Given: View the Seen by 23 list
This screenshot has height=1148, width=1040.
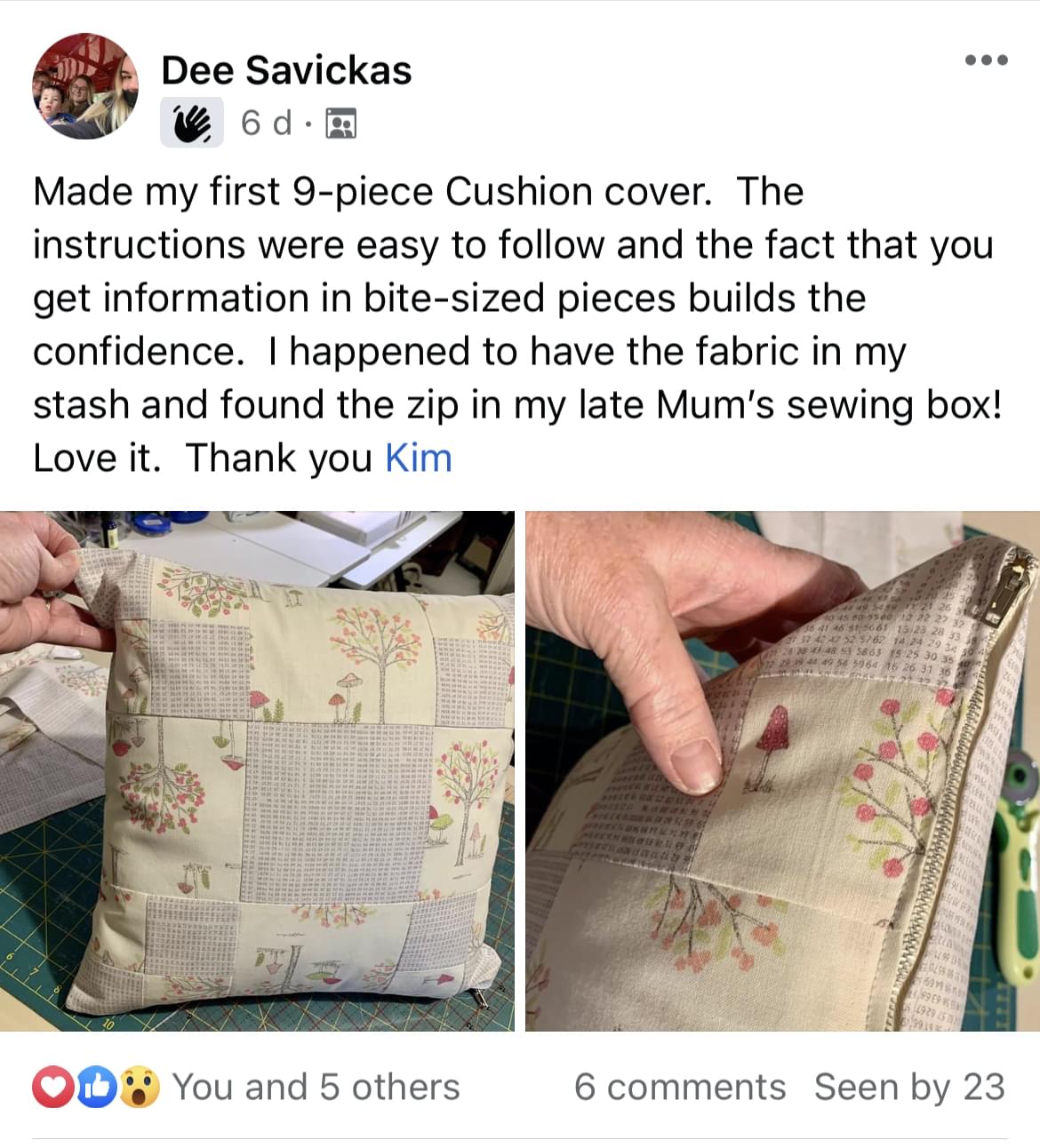Looking at the screenshot, I should pos(909,1088).
